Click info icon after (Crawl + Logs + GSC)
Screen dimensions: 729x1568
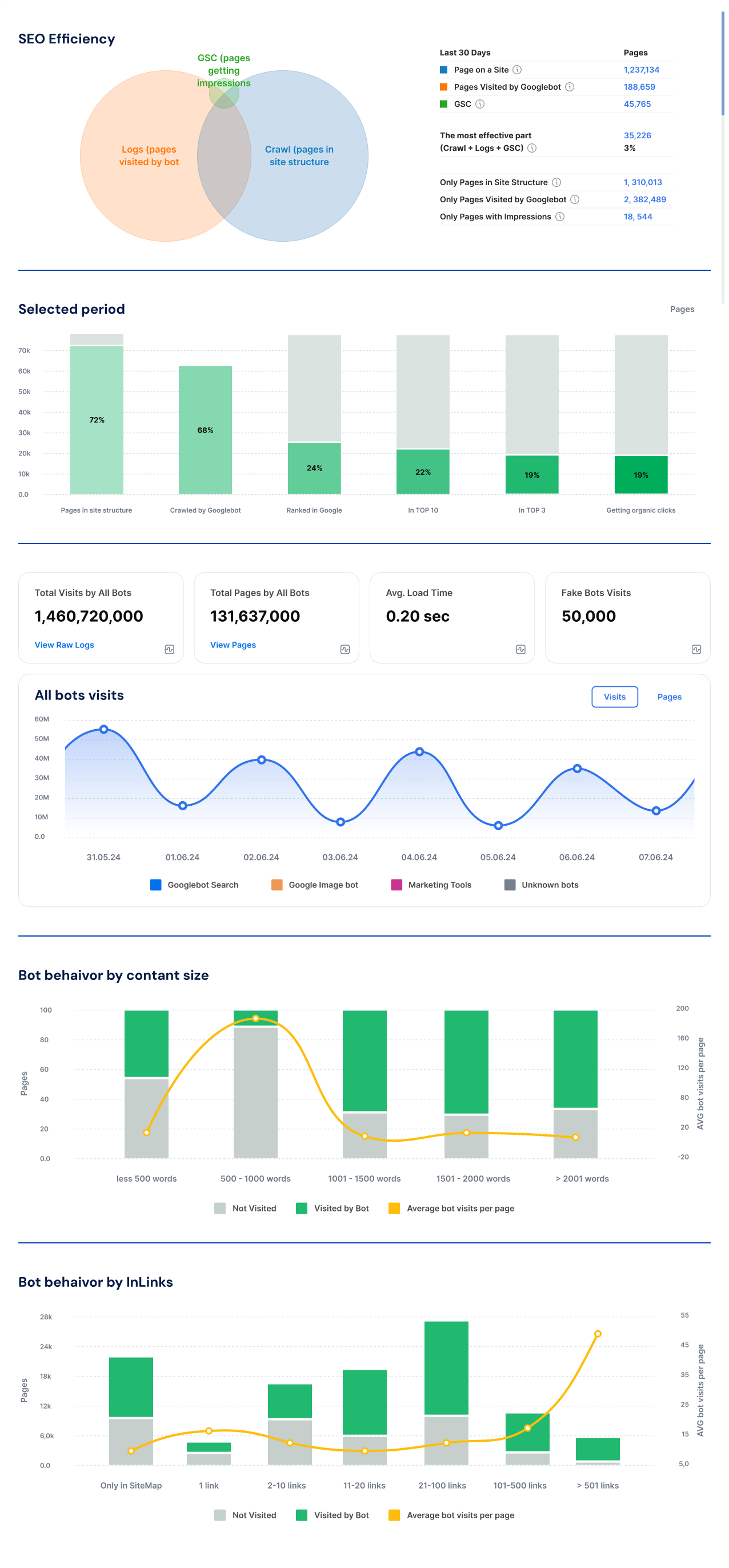click(x=531, y=148)
